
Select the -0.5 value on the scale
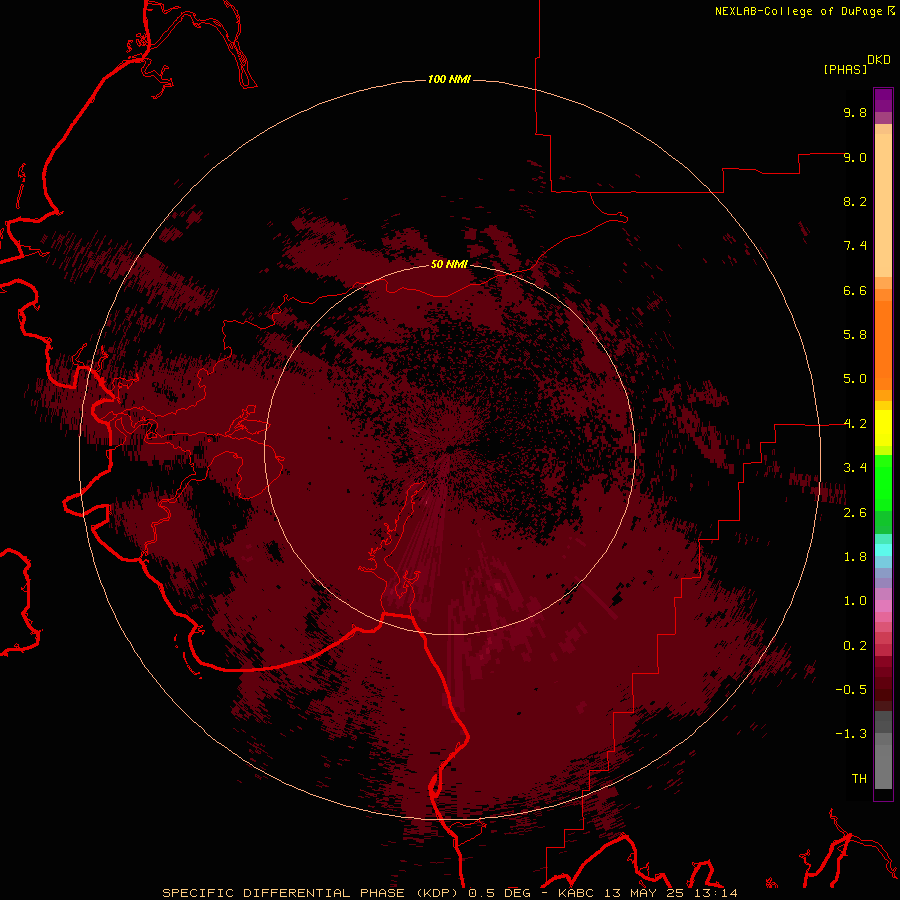pyautogui.click(x=851, y=690)
